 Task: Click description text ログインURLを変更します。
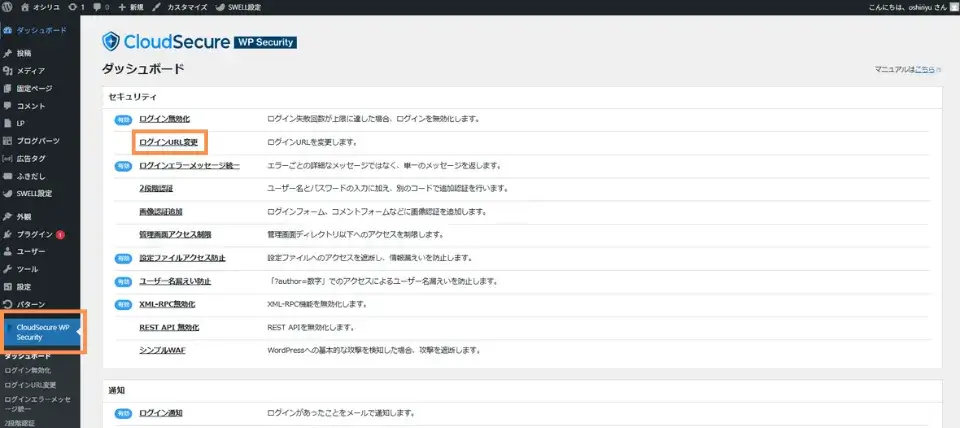(312, 143)
